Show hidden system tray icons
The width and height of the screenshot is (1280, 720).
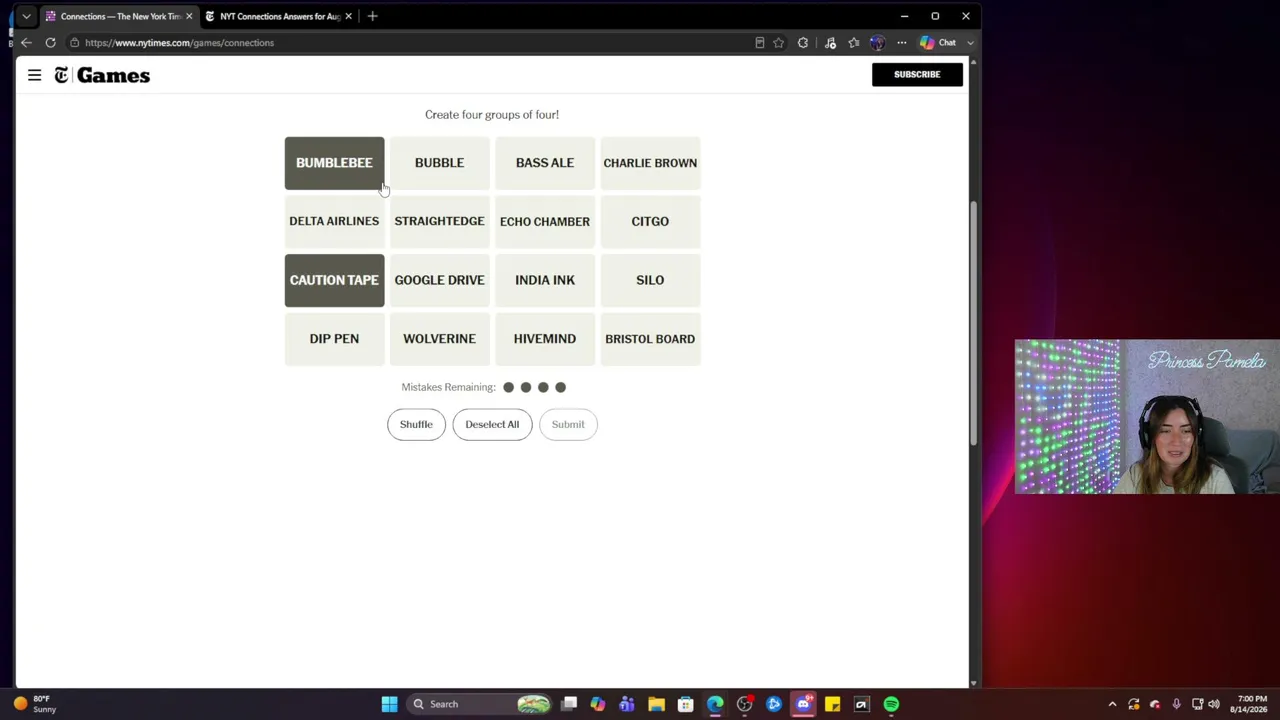1112,704
